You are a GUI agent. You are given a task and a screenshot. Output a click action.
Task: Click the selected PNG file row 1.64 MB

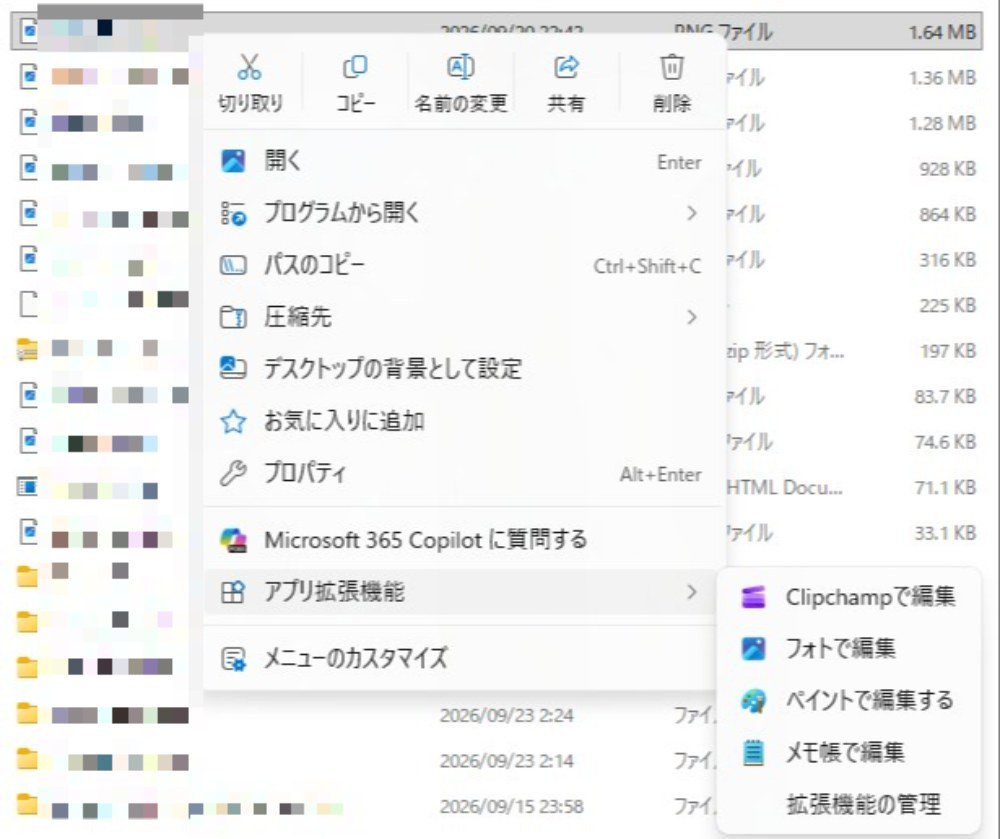tap(496, 31)
